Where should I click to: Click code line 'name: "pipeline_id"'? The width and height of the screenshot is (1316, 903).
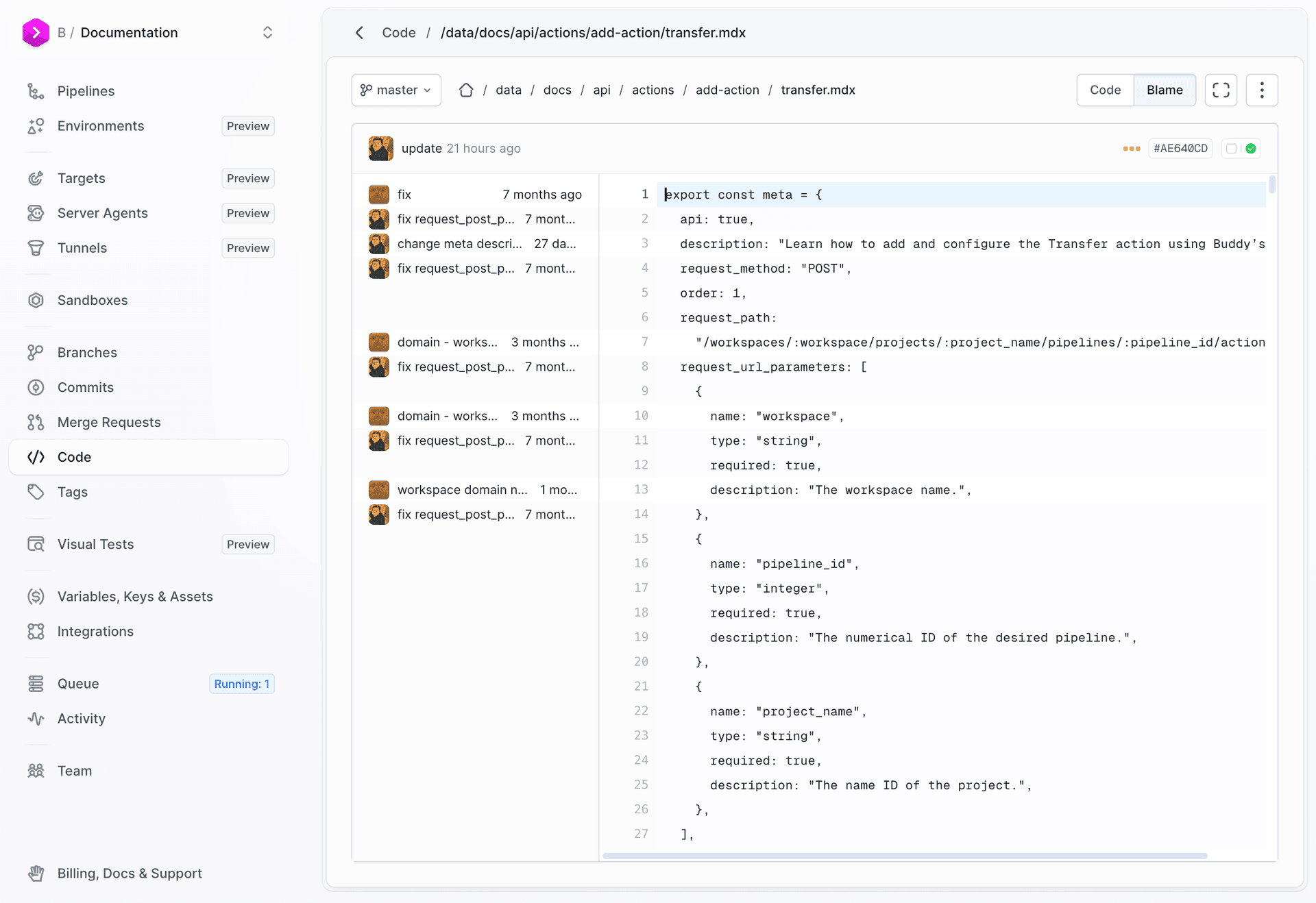784,564
